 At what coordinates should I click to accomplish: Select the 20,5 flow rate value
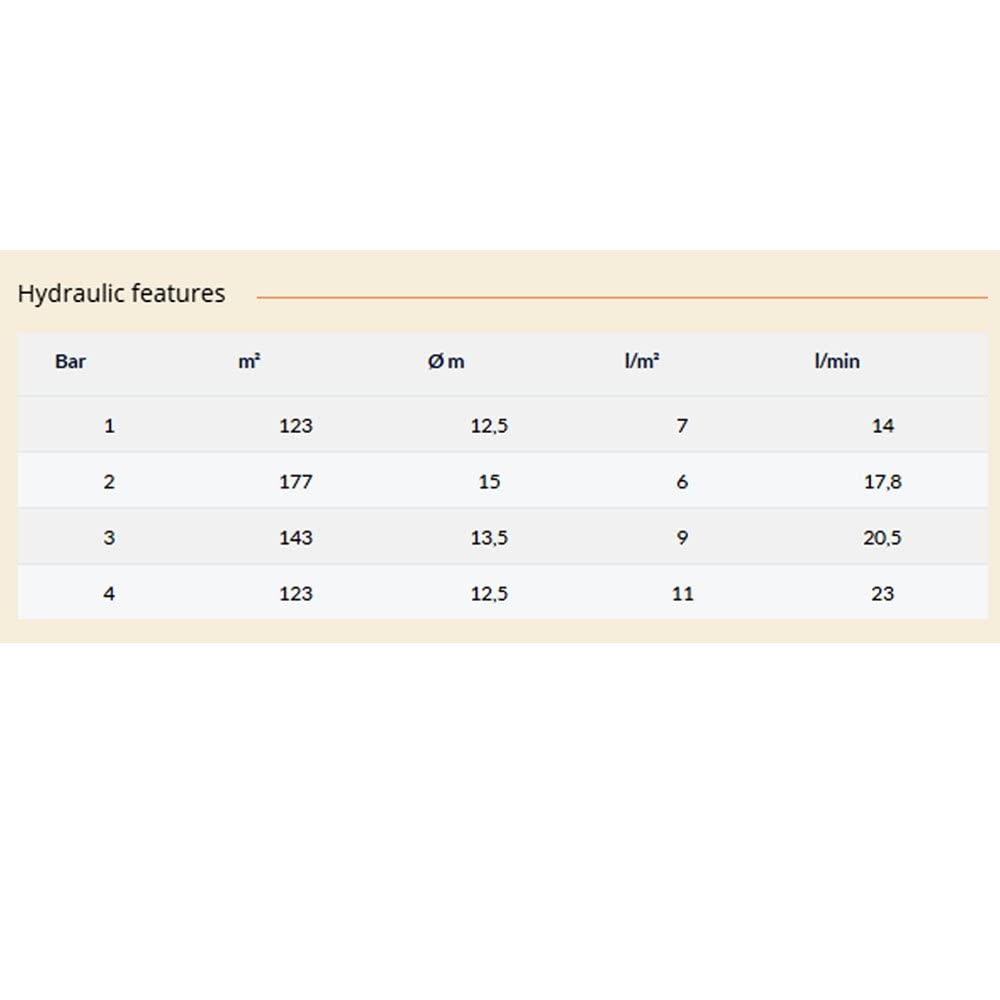click(883, 538)
